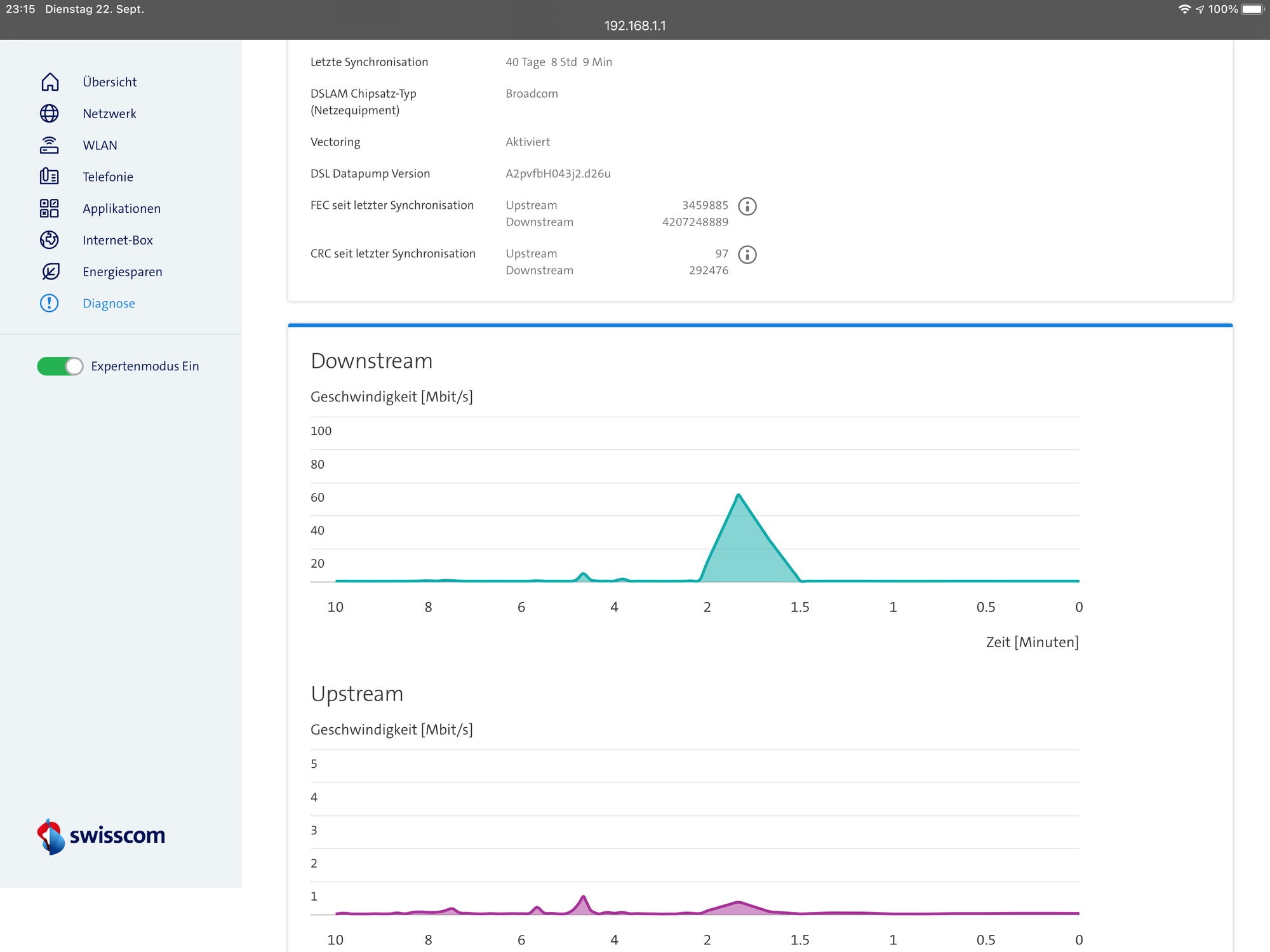Screen dimensions: 1270x952
Task: Click the Netzwerk globe icon
Action: click(50, 114)
